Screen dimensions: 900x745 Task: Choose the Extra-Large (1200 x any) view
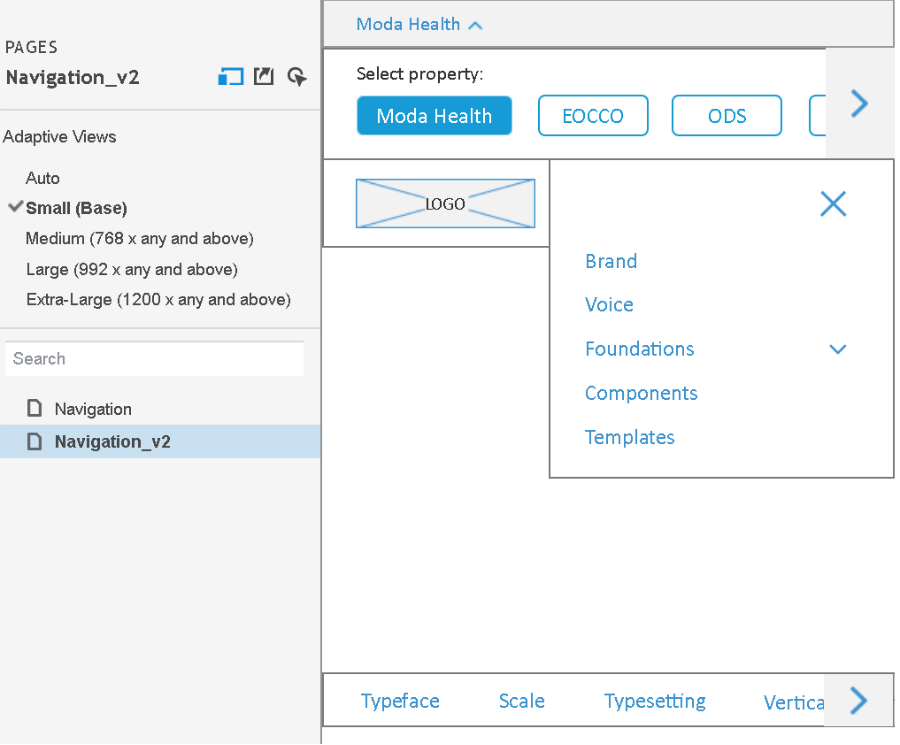point(158,300)
